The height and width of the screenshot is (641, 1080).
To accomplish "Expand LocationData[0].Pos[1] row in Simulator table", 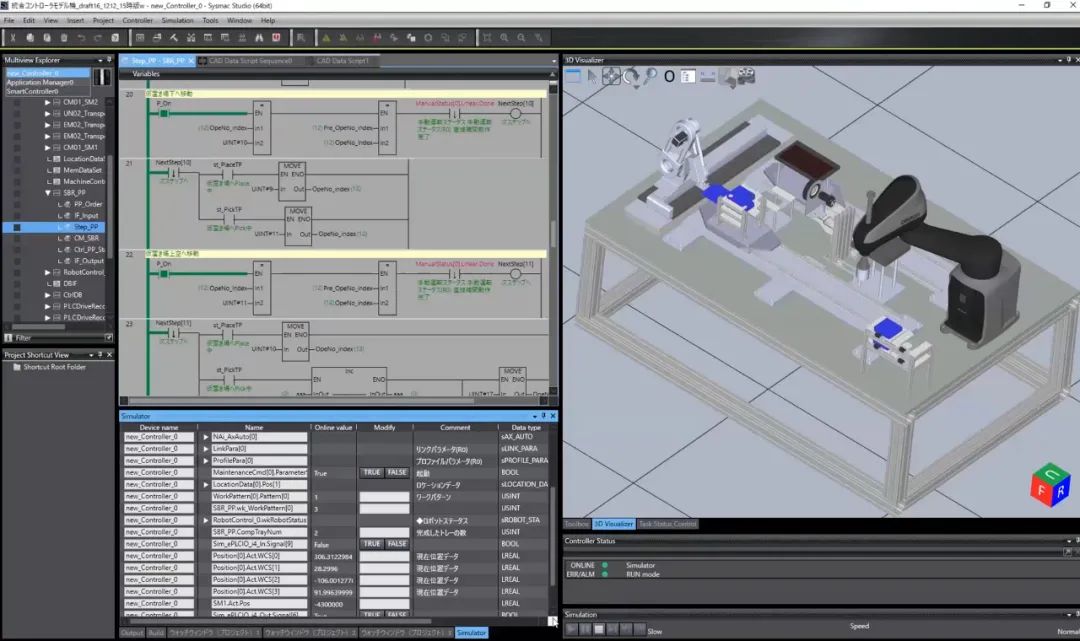I will tap(206, 485).
